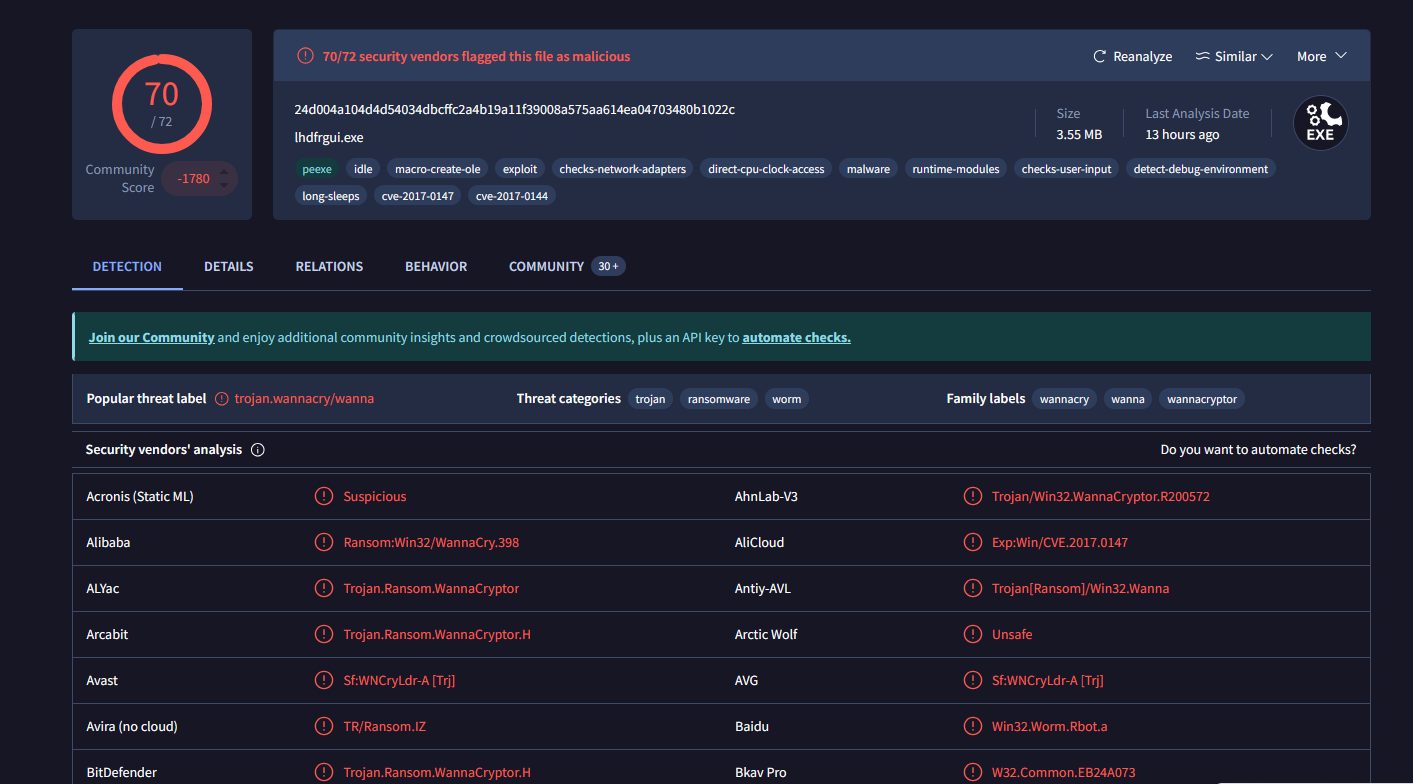The image size is (1413, 784).
Task: Open the DETAILS tab
Action: 229,267
